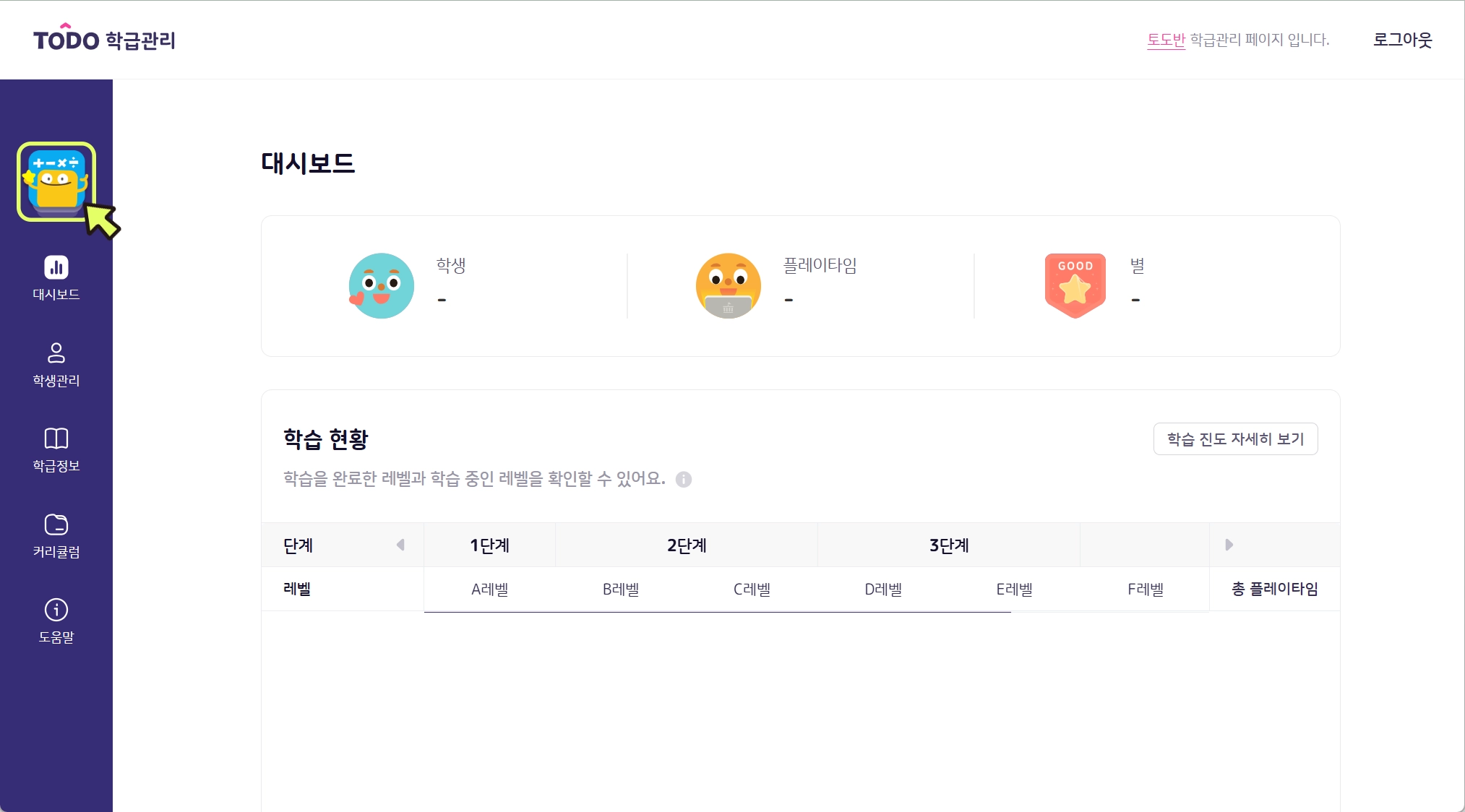This screenshot has height=812, width=1465.
Task: Click the TODO 학급관리 logo
Action: 104,39
